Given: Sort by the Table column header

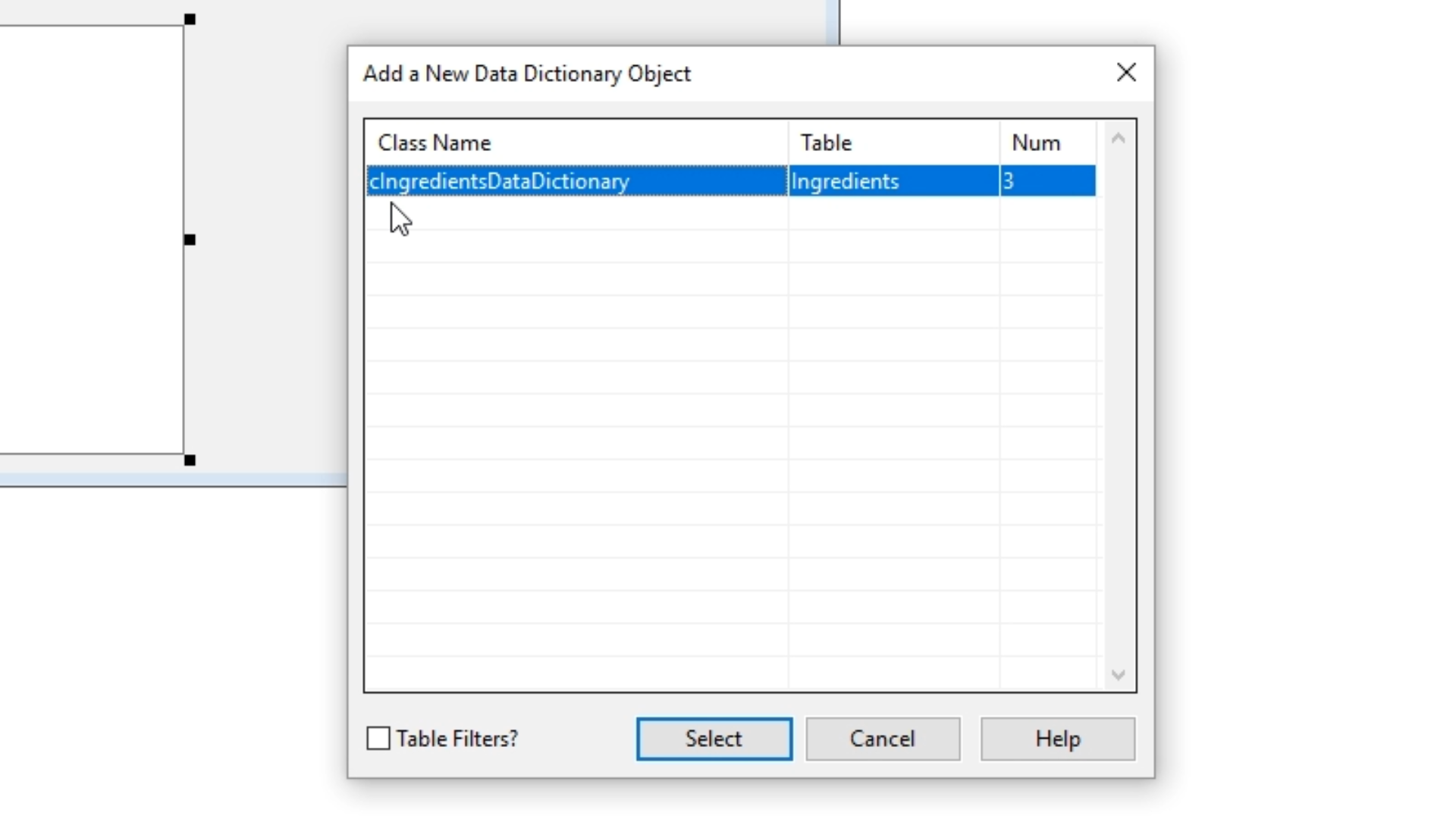Looking at the screenshot, I should click(x=826, y=143).
